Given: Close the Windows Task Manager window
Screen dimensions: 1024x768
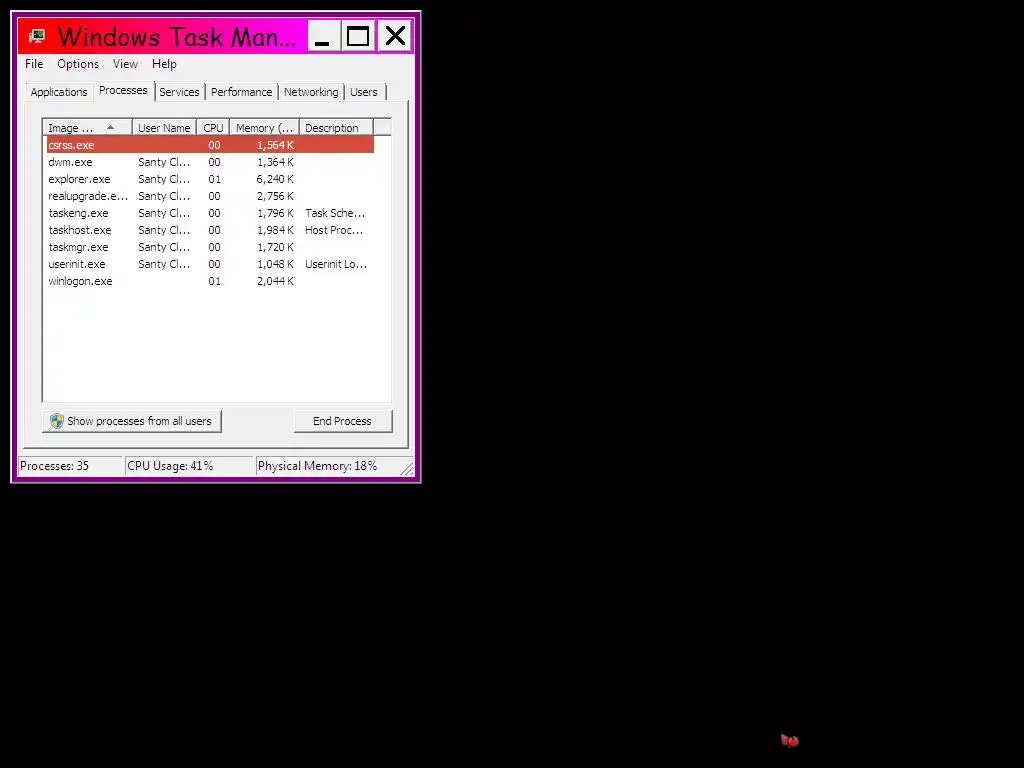Looking at the screenshot, I should 395,36.
